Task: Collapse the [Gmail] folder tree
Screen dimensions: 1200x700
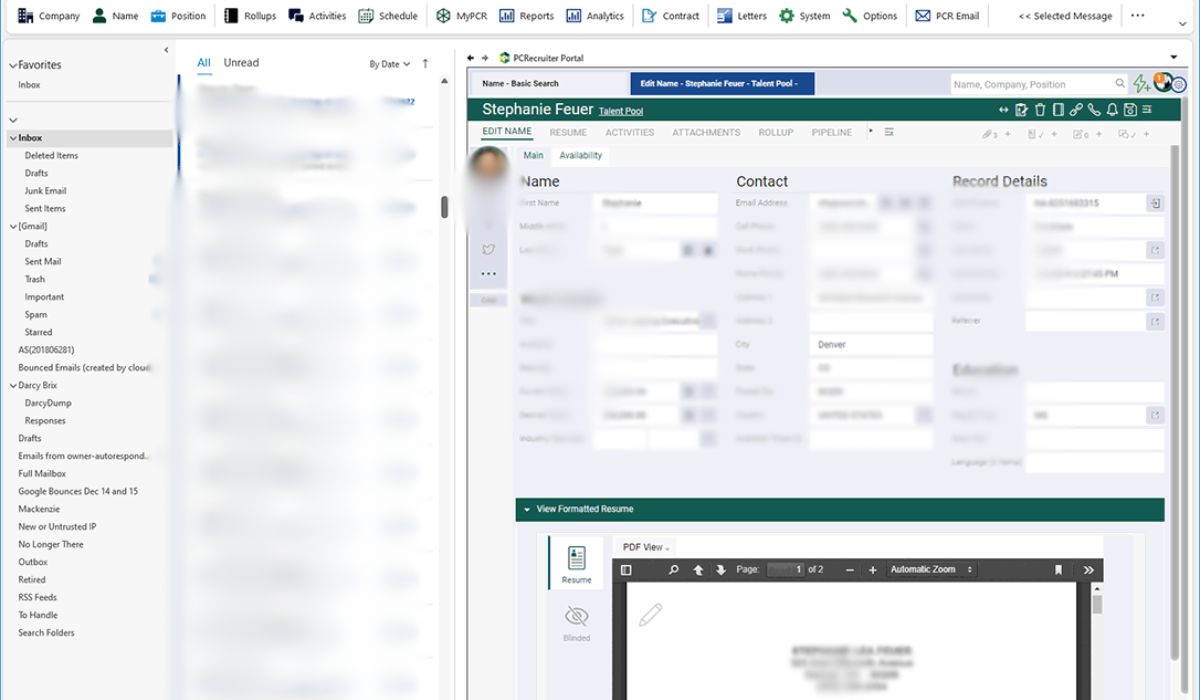Action: point(13,226)
